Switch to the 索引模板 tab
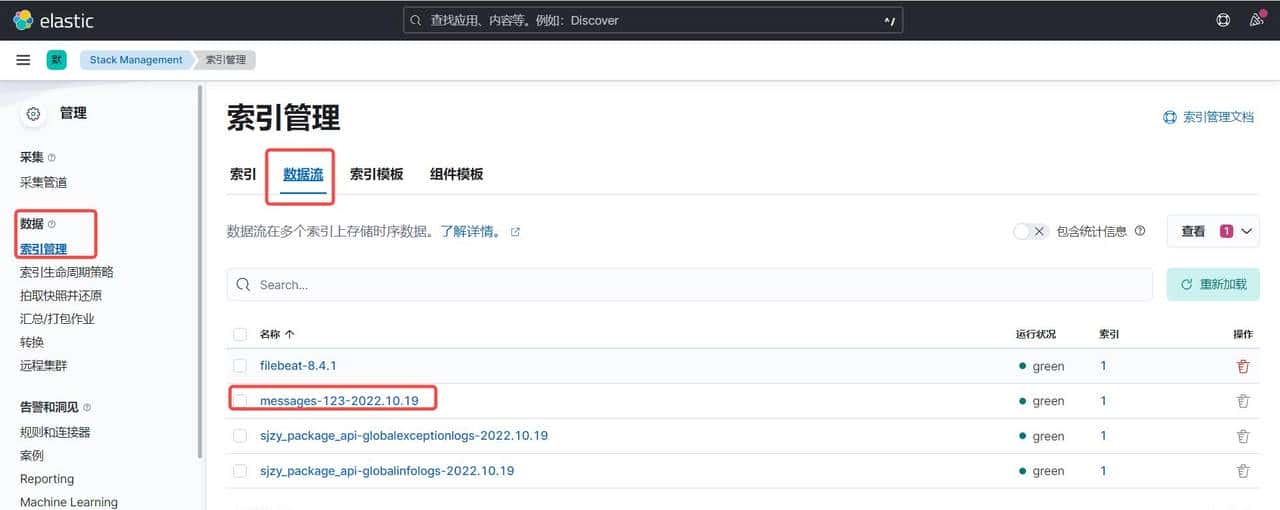Screen dimensions: 1280x510 pyautogui.click(x=376, y=174)
